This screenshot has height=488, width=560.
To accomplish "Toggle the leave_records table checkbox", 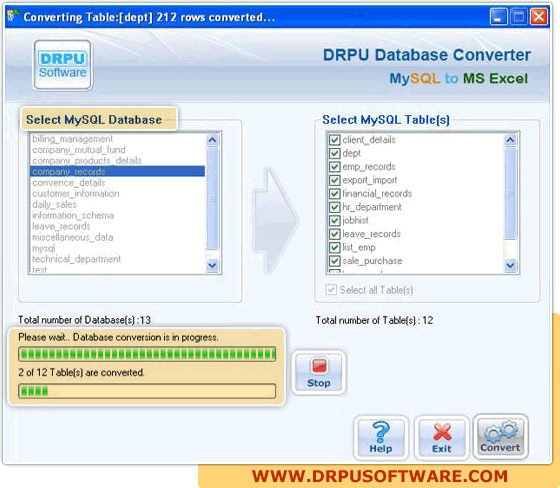I will coord(334,234).
